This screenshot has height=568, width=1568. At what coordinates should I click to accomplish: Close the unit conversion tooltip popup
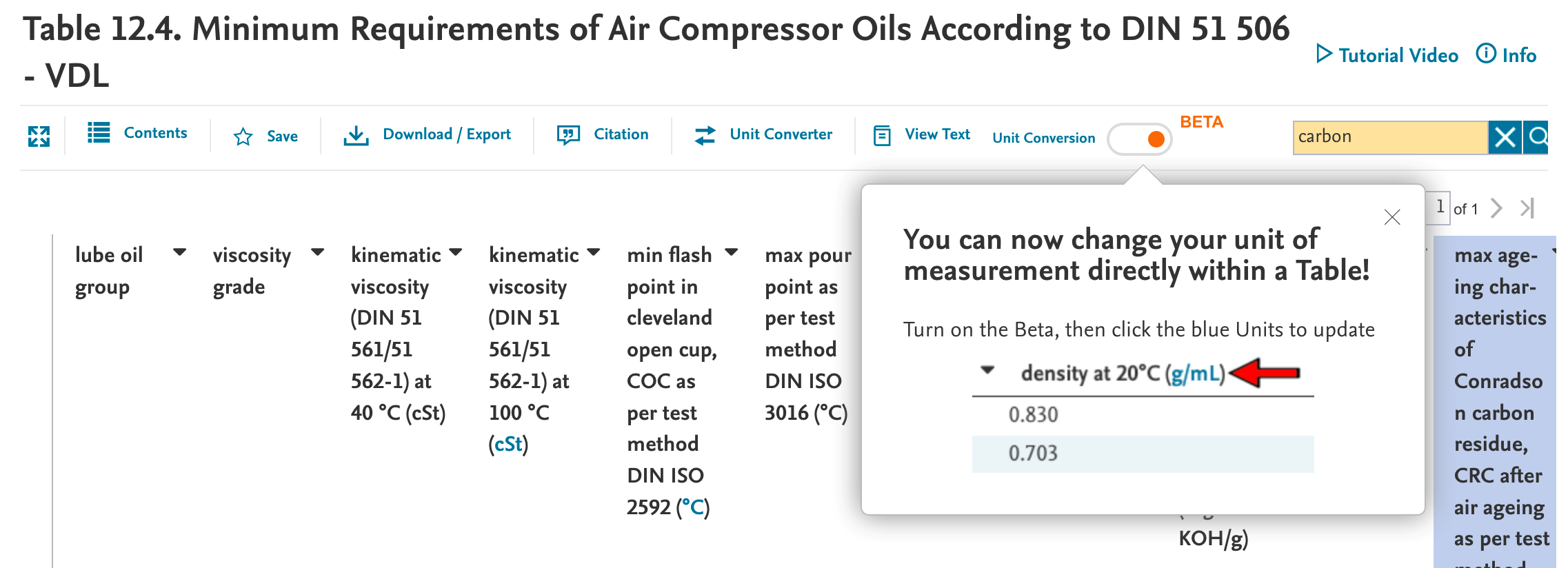point(1392,217)
